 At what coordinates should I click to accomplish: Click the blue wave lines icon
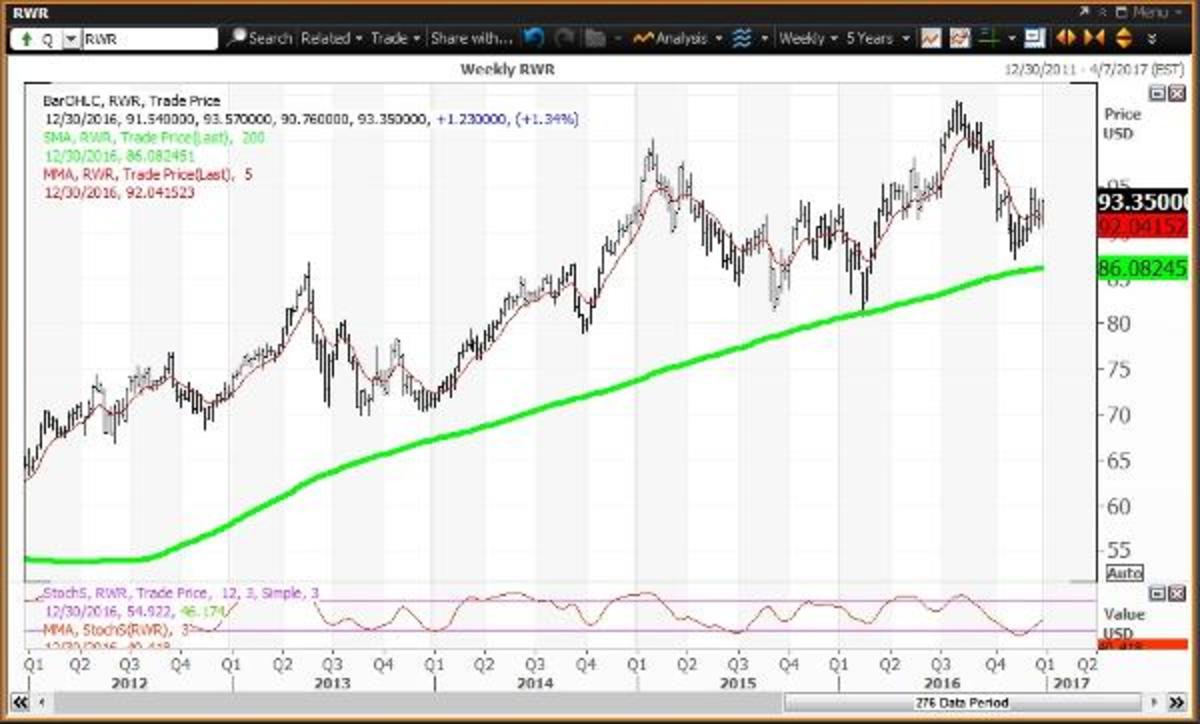click(x=741, y=38)
